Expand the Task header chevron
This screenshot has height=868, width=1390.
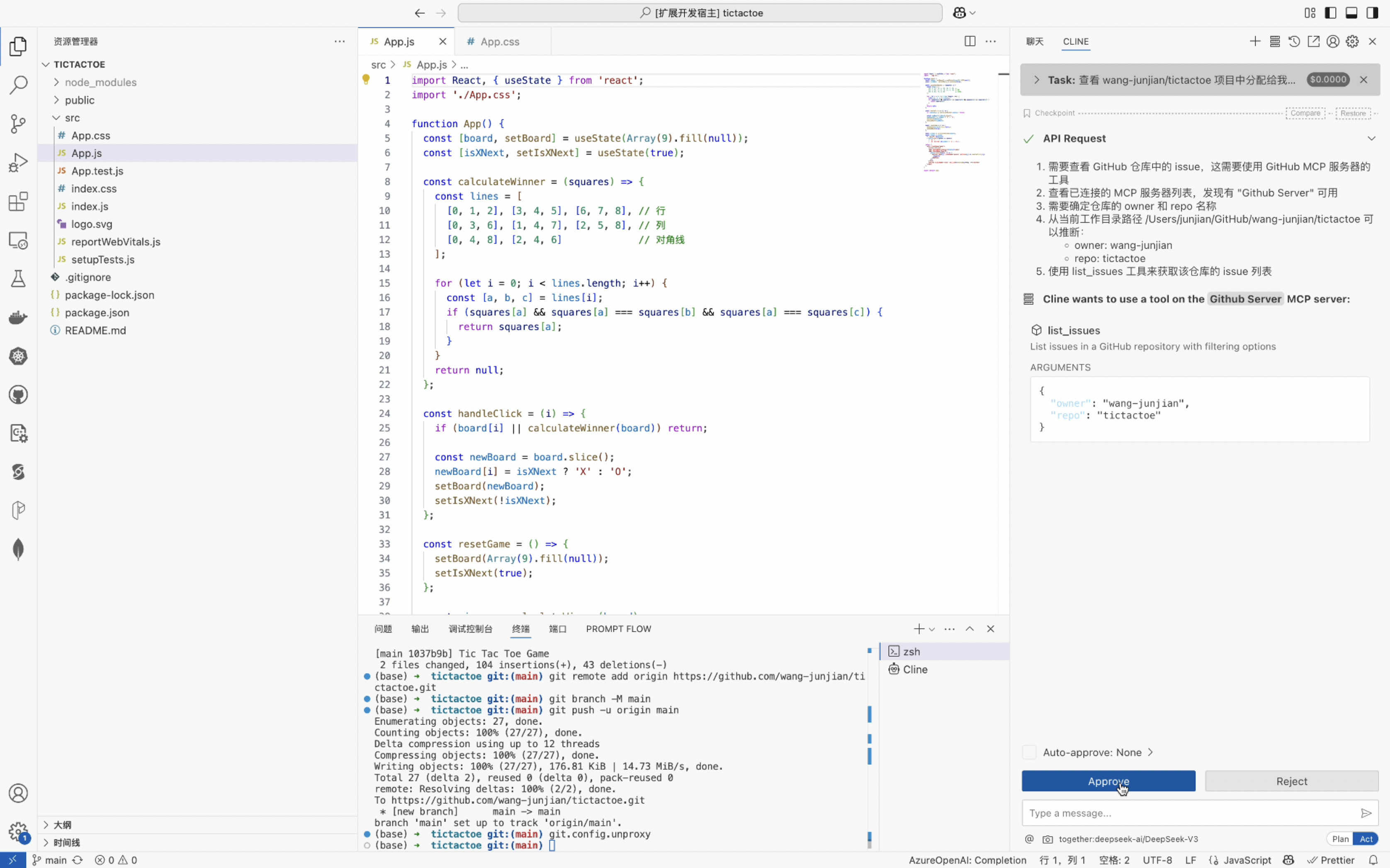pyautogui.click(x=1036, y=80)
